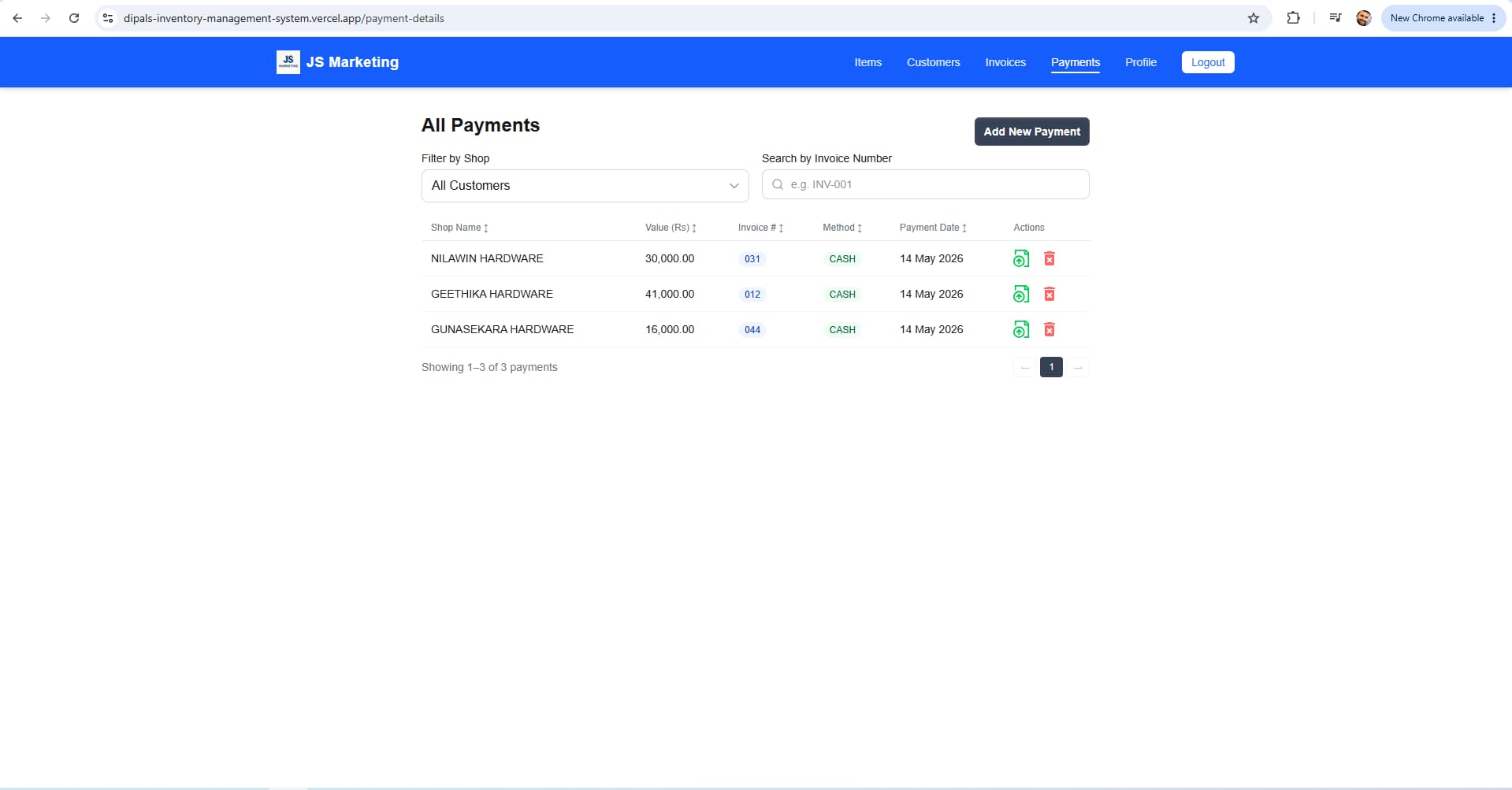
Task: Click the JS Marketing logo icon
Action: (x=288, y=62)
